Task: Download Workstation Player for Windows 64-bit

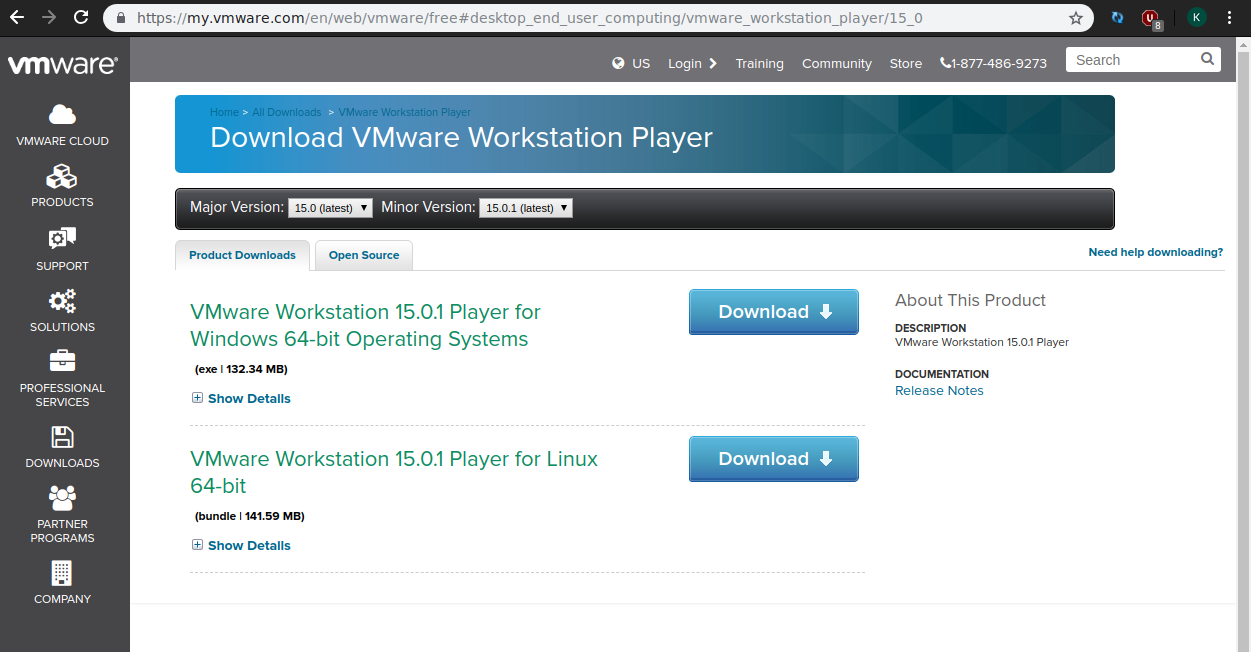Action: [774, 312]
